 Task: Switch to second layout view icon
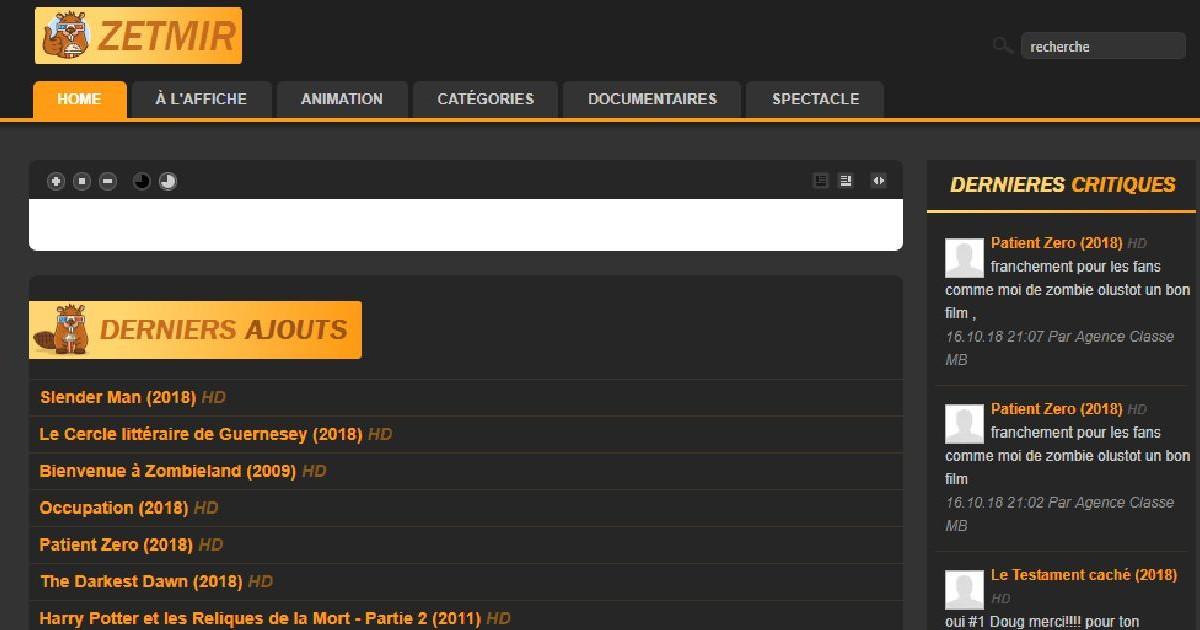846,181
